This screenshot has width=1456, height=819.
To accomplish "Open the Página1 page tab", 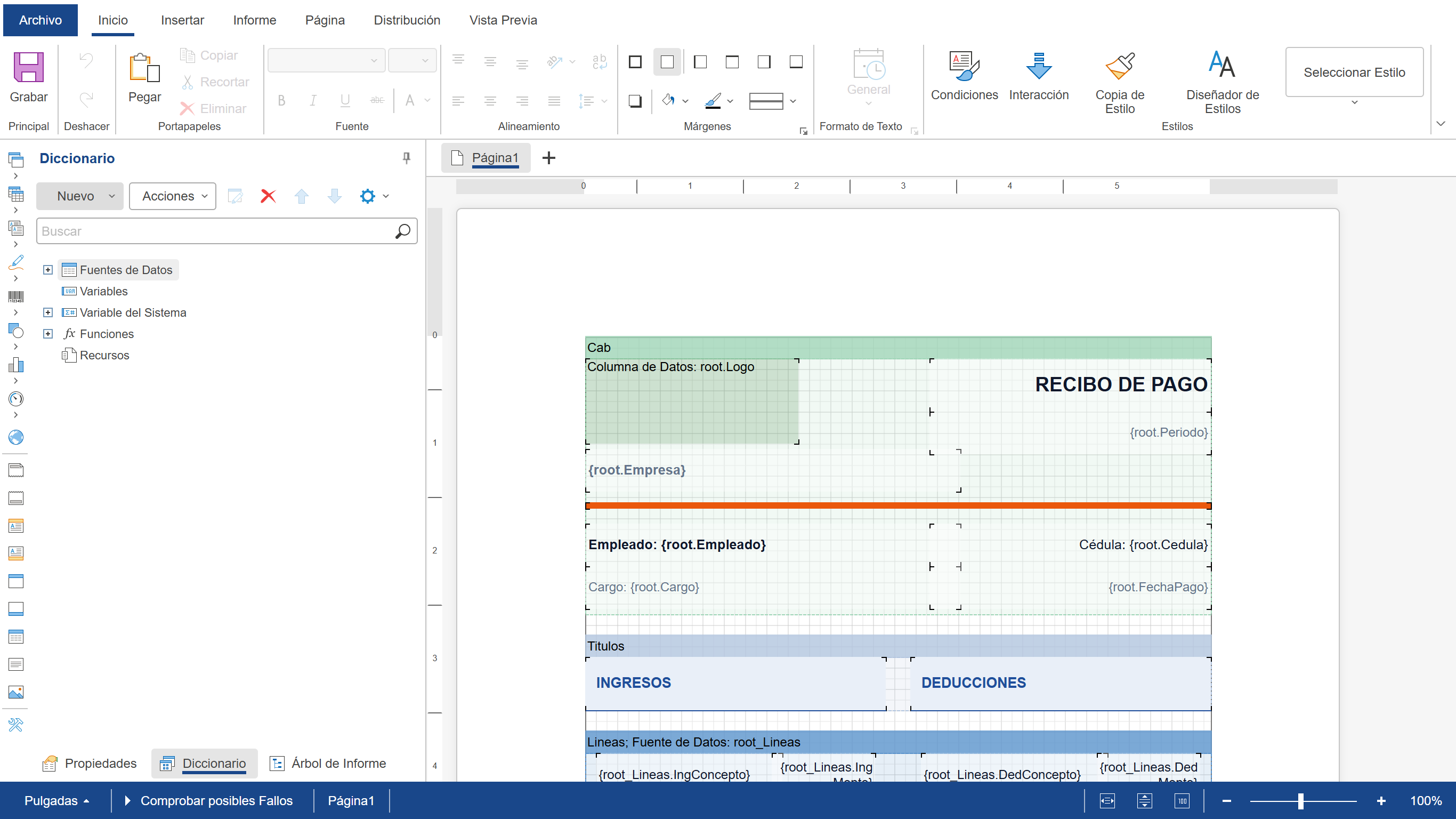I will coord(486,158).
